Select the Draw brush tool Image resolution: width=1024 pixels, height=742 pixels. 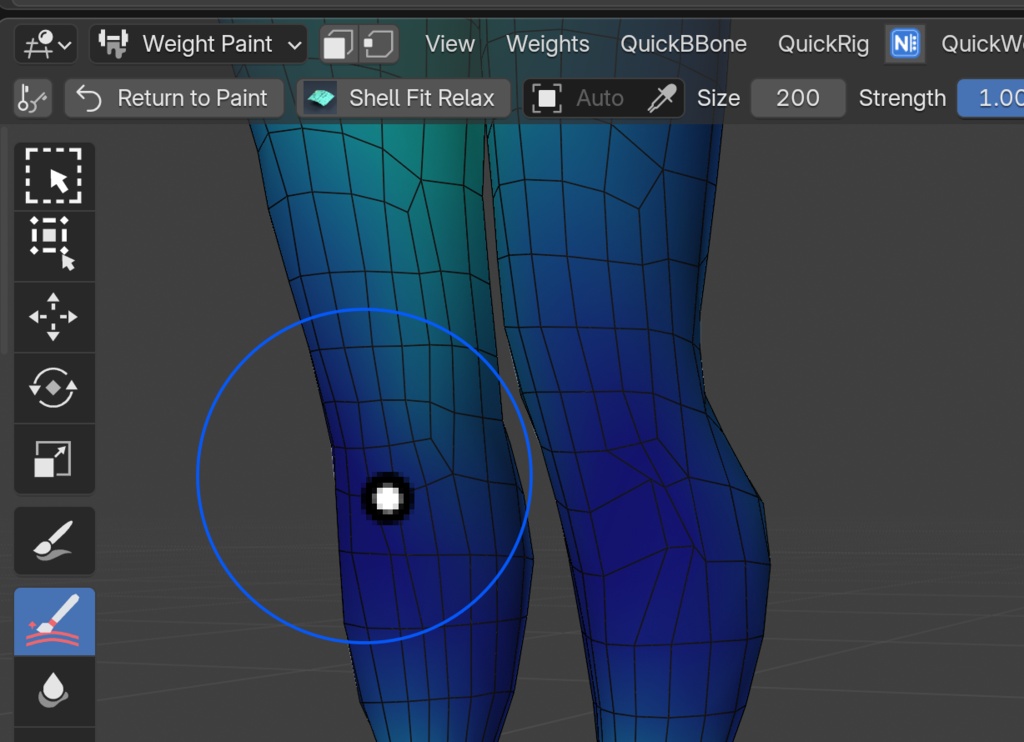point(54,541)
